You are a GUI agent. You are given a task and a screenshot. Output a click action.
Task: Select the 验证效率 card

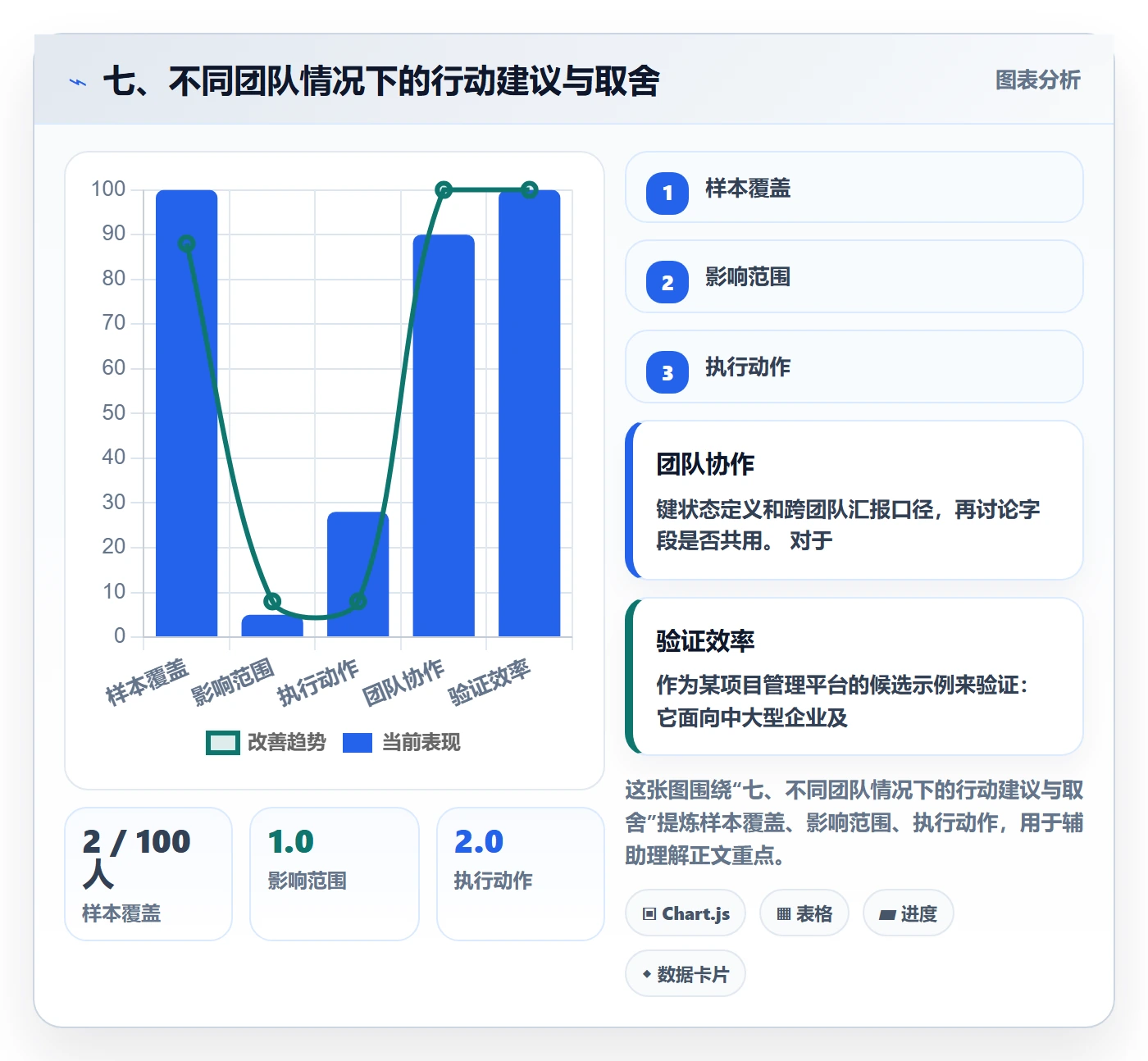(854, 676)
